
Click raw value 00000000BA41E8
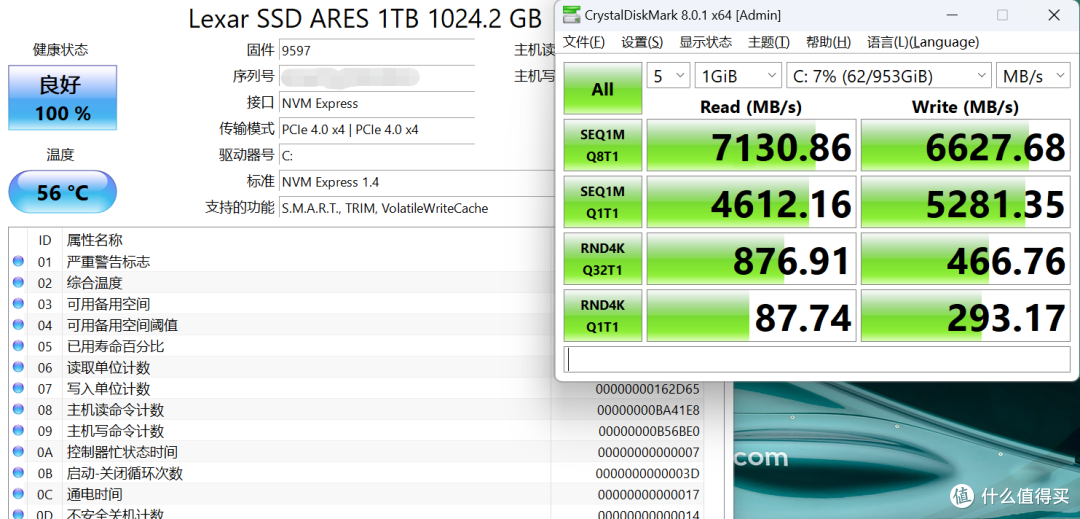[x=647, y=410]
